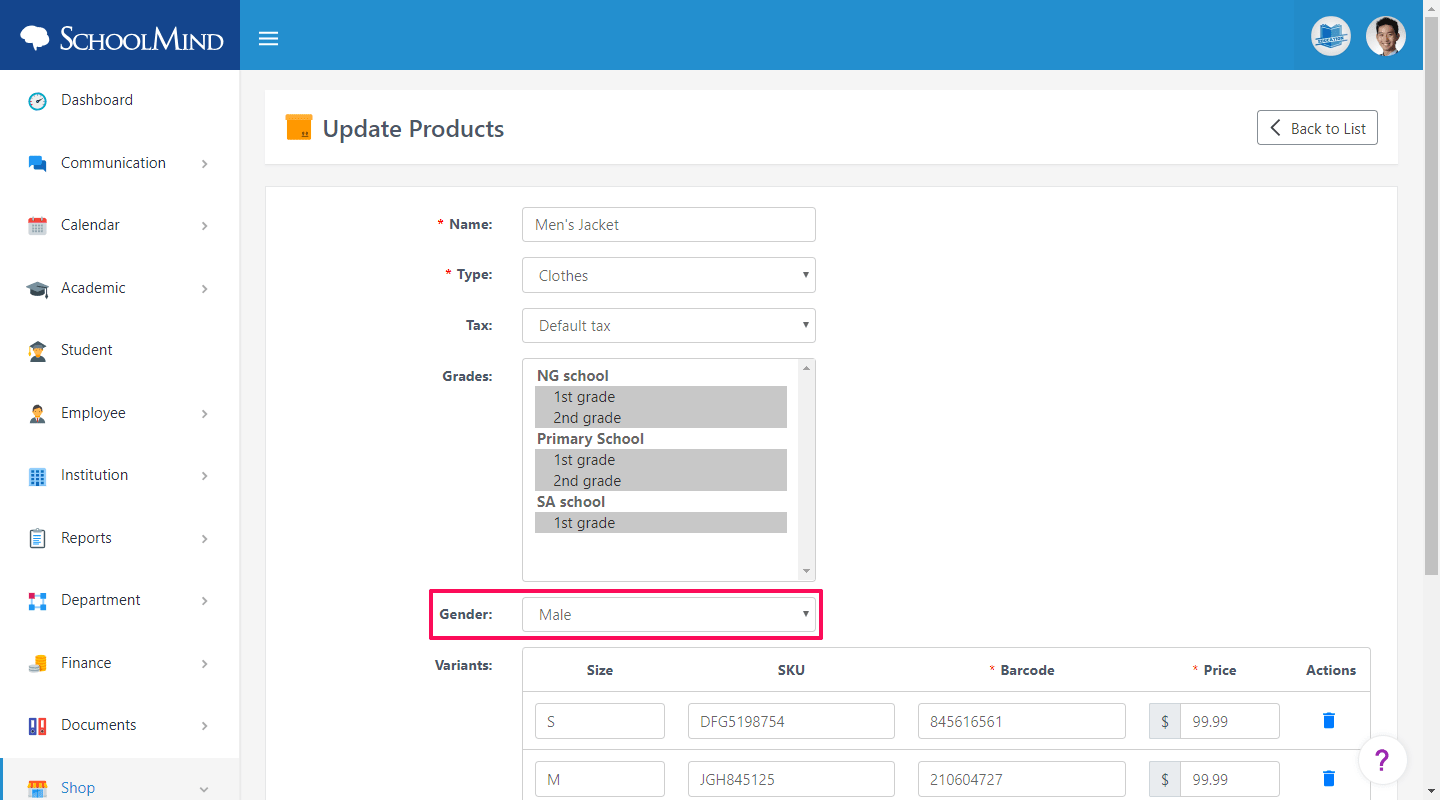This screenshot has height=800, width=1440.
Task: Click the Calendar icon in sidebar
Action: pos(37,226)
